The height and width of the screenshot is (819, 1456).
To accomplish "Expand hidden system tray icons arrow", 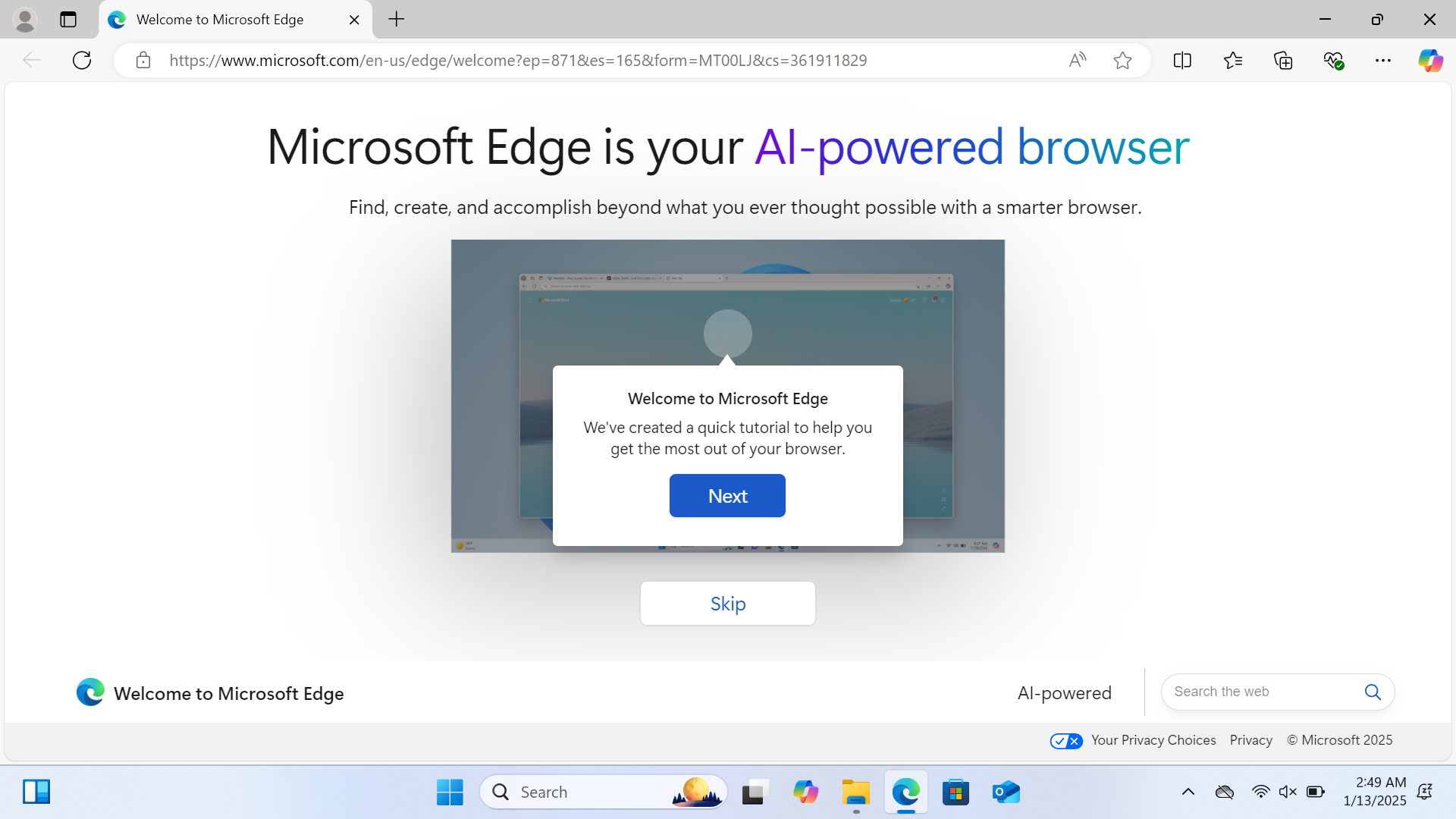I will [x=1188, y=791].
